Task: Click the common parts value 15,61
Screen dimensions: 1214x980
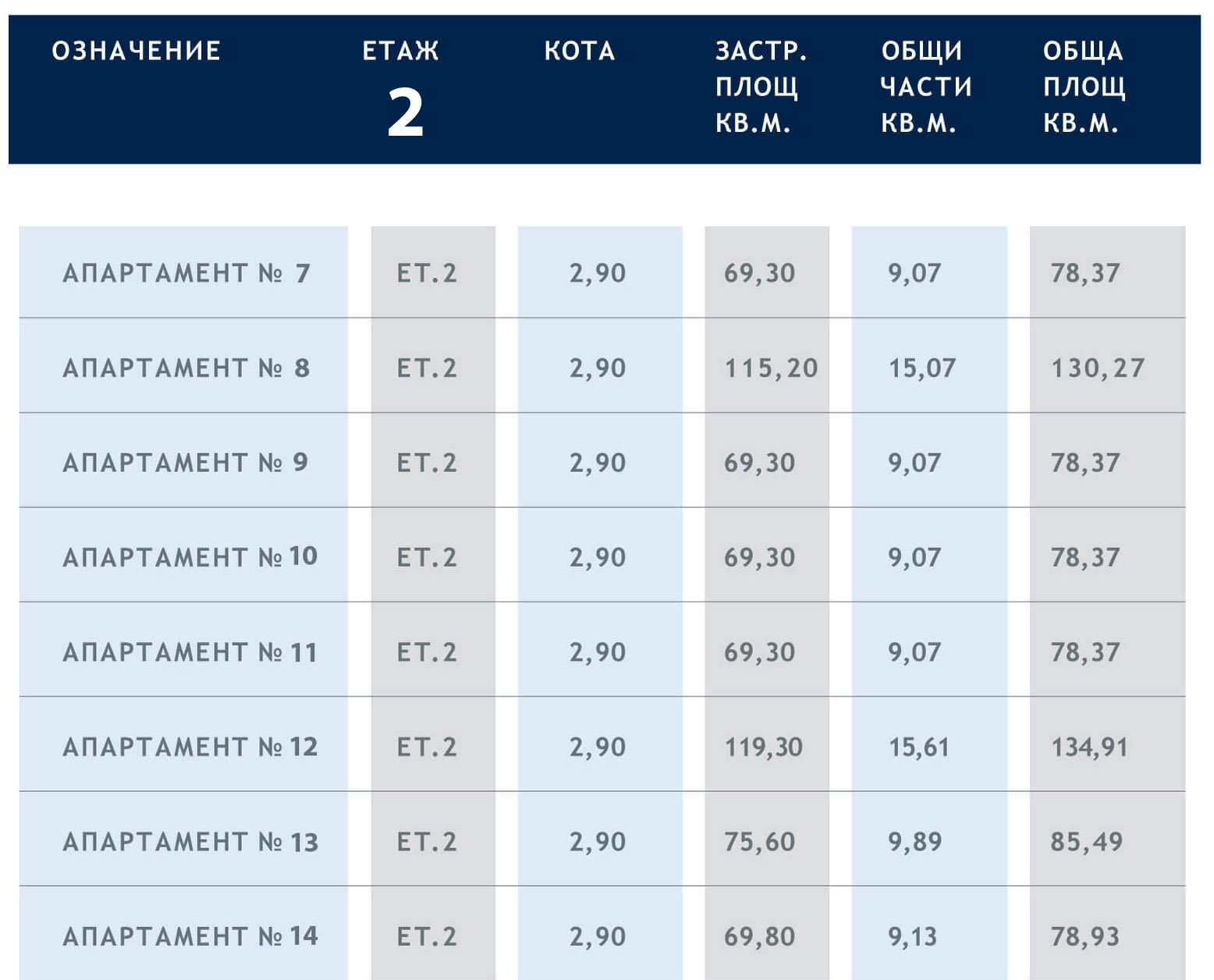Action: [x=919, y=747]
